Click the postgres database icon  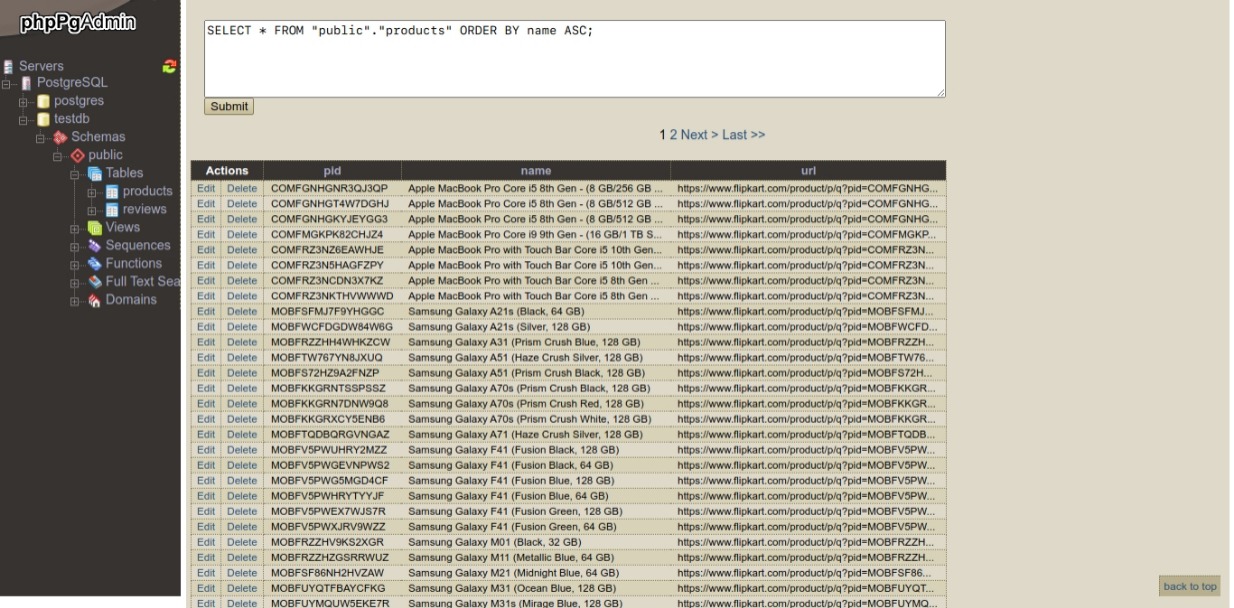(44, 101)
